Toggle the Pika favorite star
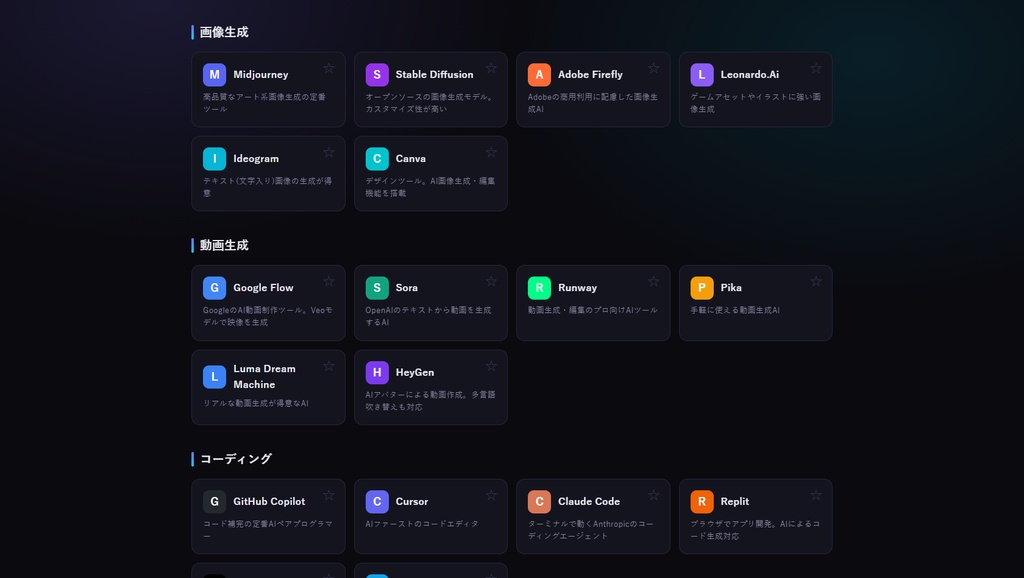Viewport: 1024px width, 578px height. (x=816, y=281)
